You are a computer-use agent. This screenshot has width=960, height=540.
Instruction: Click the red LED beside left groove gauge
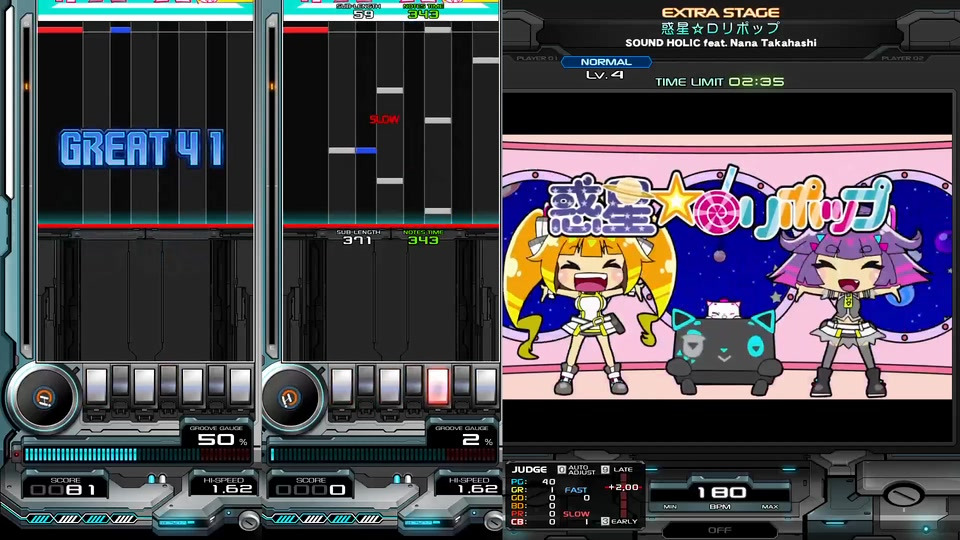point(17,454)
